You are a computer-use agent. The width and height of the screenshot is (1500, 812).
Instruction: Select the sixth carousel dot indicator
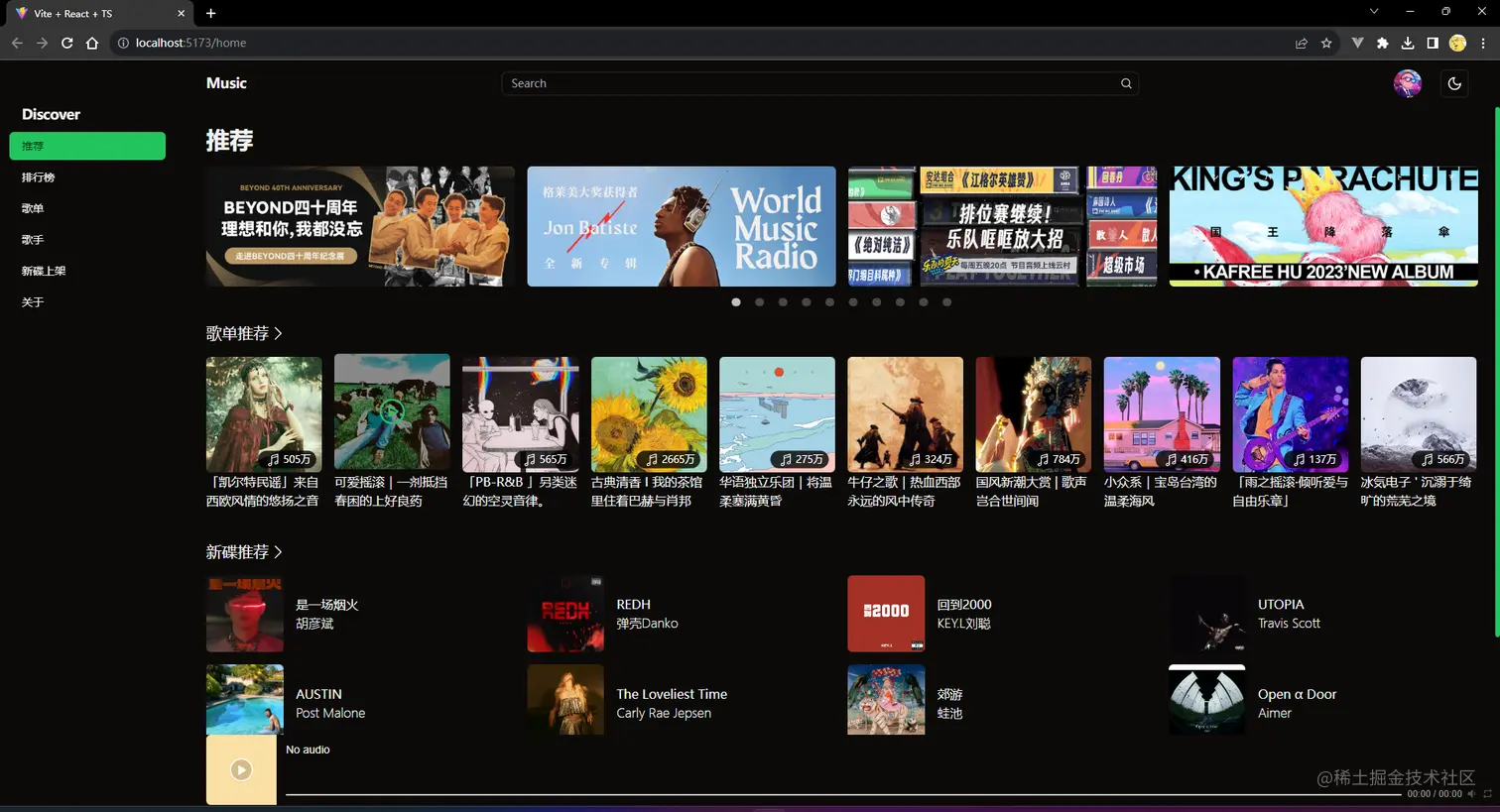[853, 302]
